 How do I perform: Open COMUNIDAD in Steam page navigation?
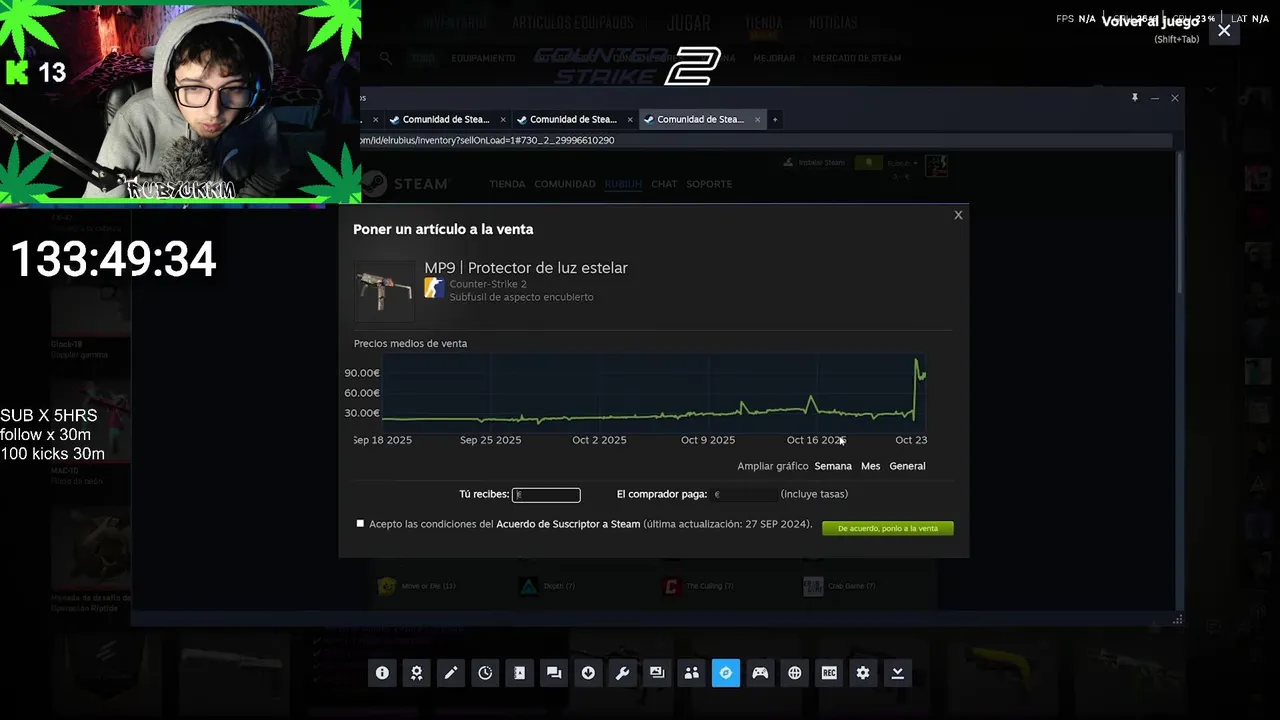(x=565, y=184)
